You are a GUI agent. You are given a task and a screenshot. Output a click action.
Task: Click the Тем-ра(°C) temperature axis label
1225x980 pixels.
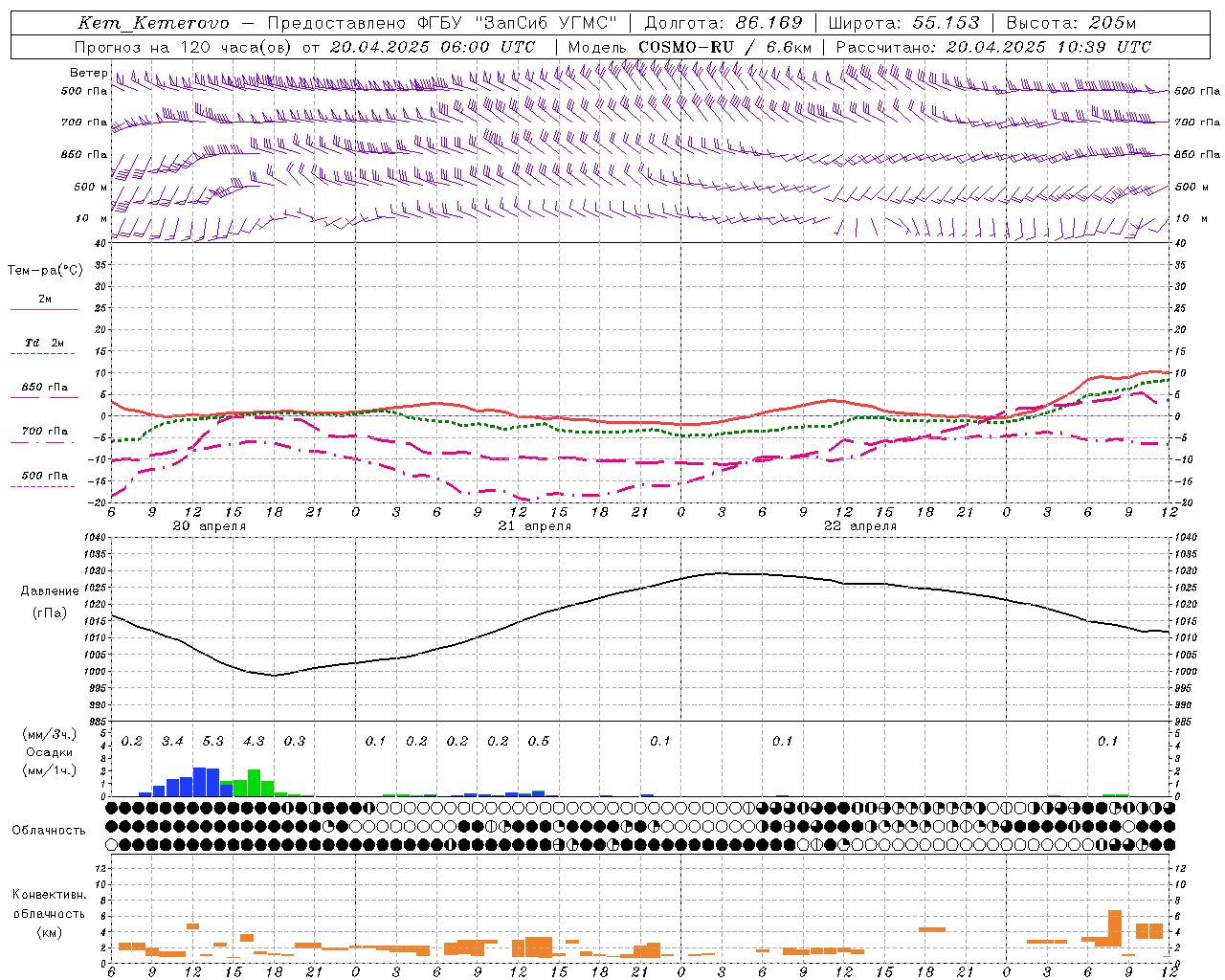[x=45, y=271]
